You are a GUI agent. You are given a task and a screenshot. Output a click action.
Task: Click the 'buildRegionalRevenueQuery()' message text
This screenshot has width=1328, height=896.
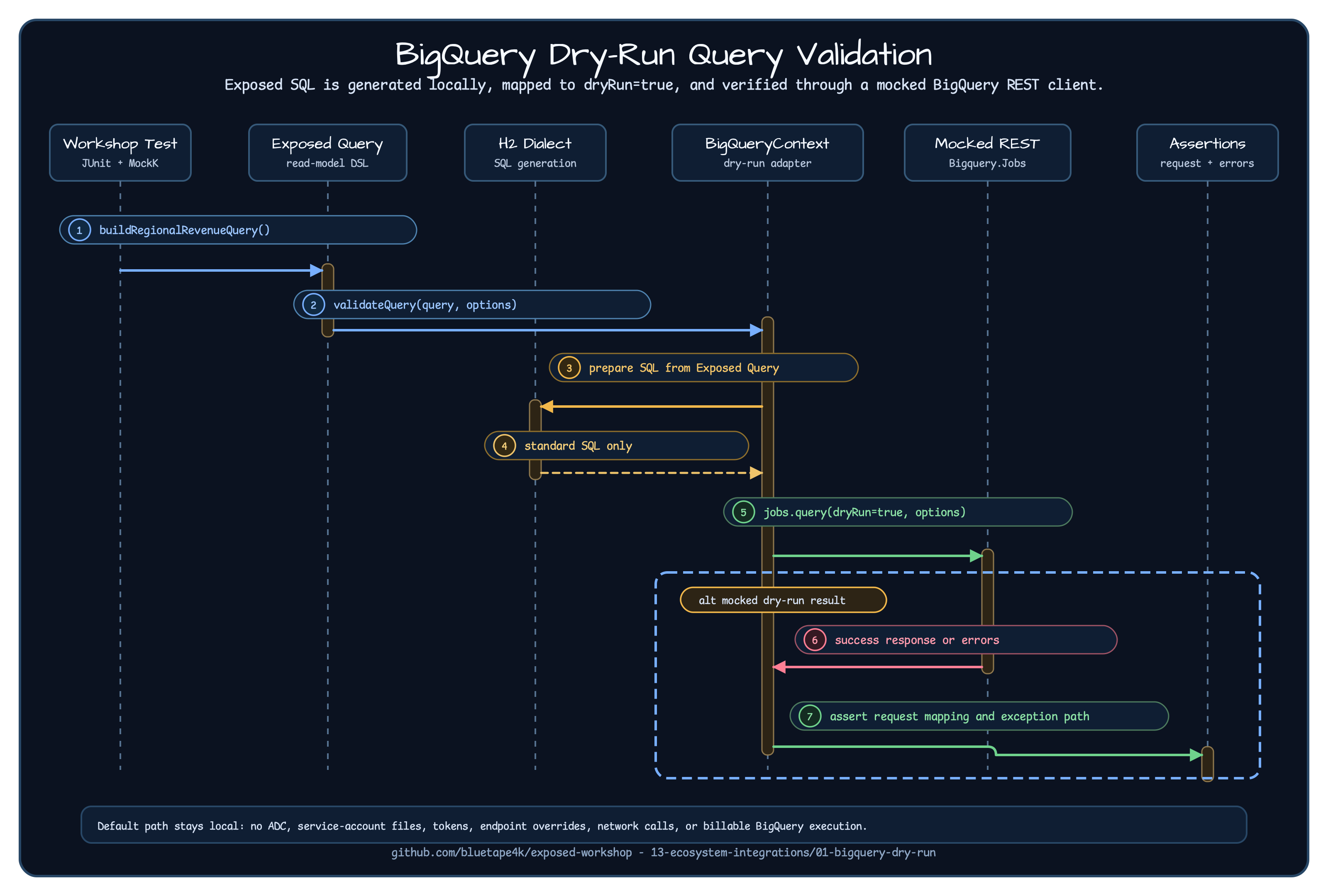[185, 230]
